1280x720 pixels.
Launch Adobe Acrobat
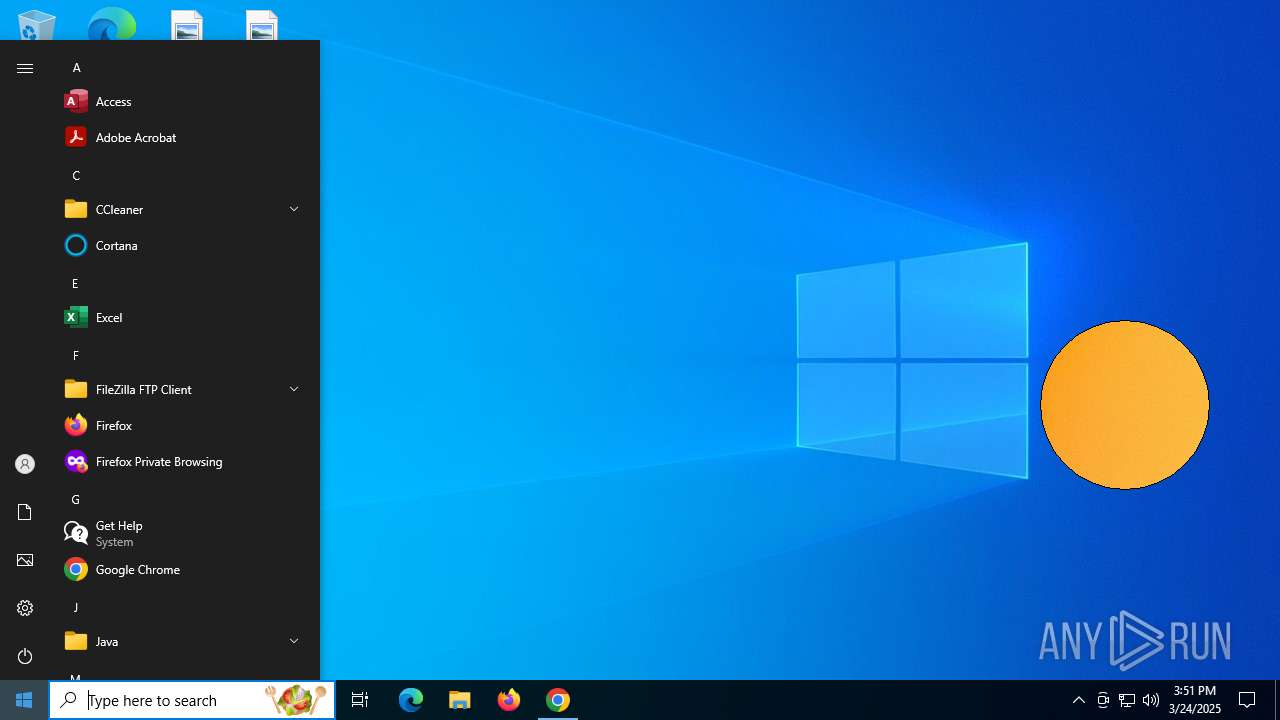pos(184,137)
